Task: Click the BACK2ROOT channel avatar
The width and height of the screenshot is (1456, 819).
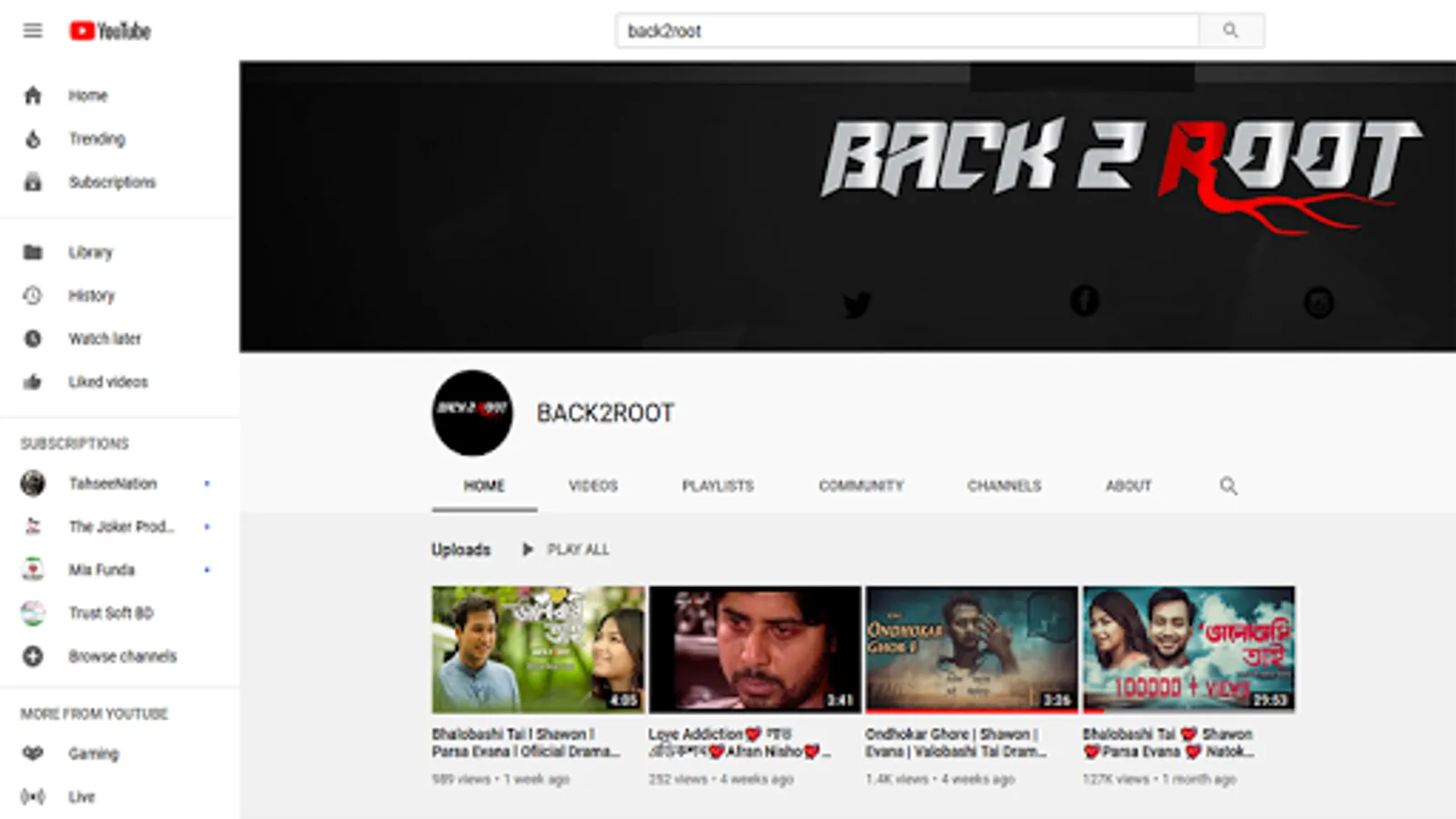Action: 472,413
